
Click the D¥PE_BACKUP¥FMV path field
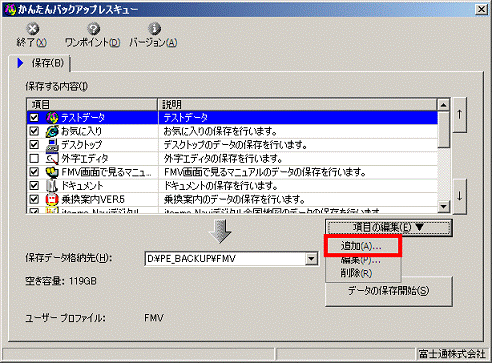pyautogui.click(x=226, y=259)
